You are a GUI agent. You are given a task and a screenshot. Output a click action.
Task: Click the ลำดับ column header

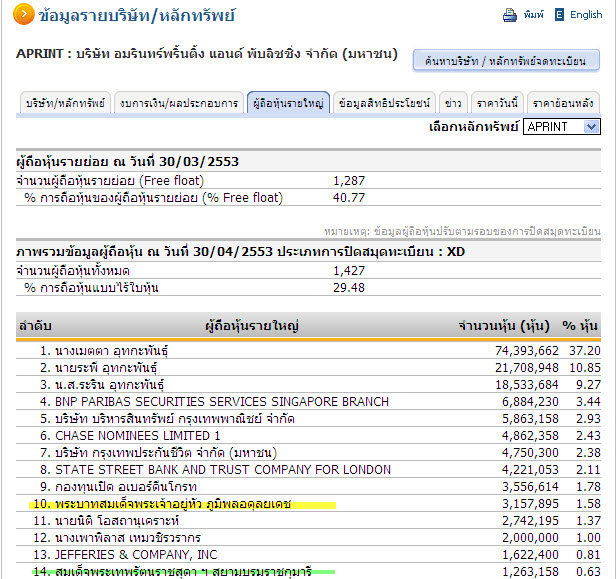pos(35,326)
